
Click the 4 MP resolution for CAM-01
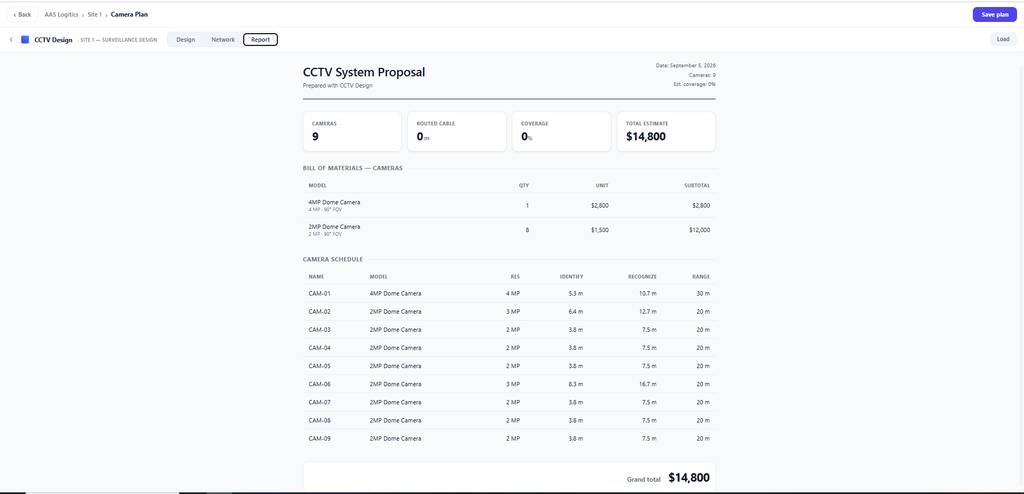coord(513,293)
